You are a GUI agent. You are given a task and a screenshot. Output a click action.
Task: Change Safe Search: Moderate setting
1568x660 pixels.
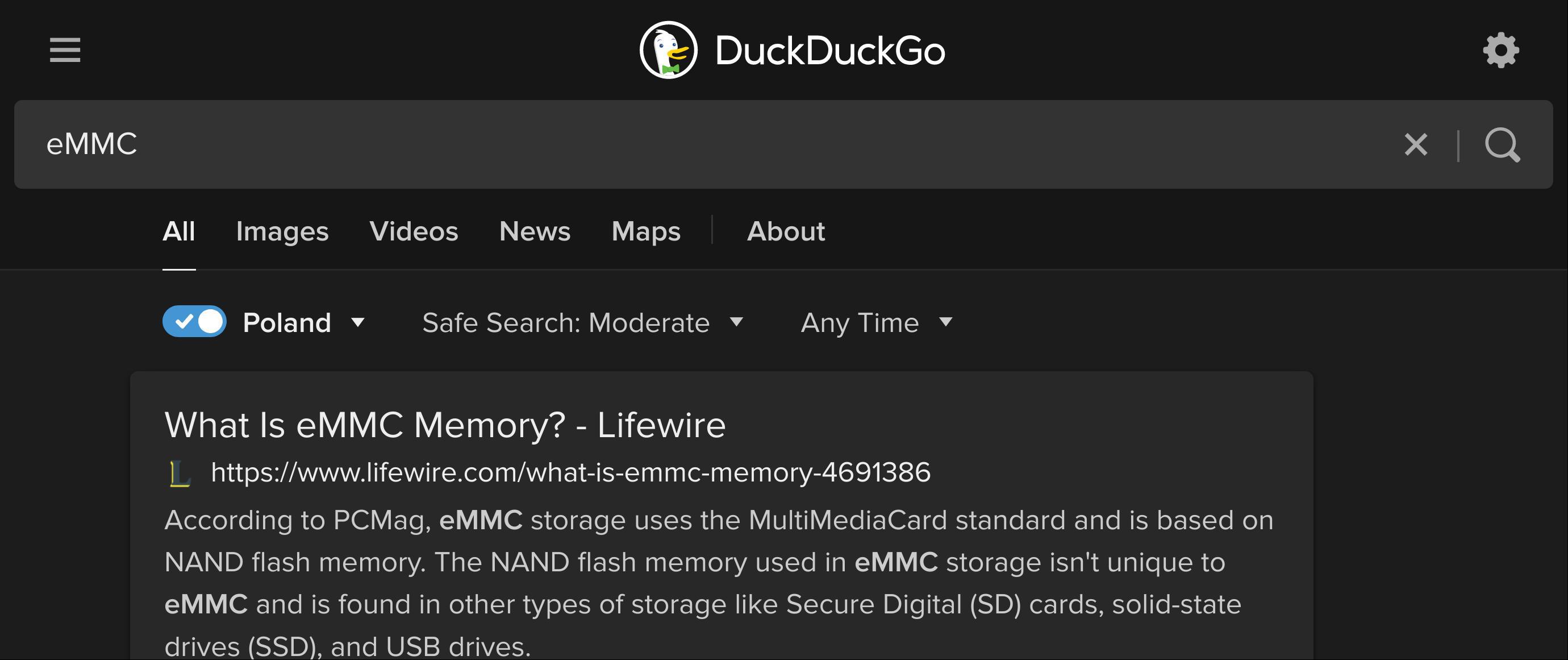click(566, 323)
